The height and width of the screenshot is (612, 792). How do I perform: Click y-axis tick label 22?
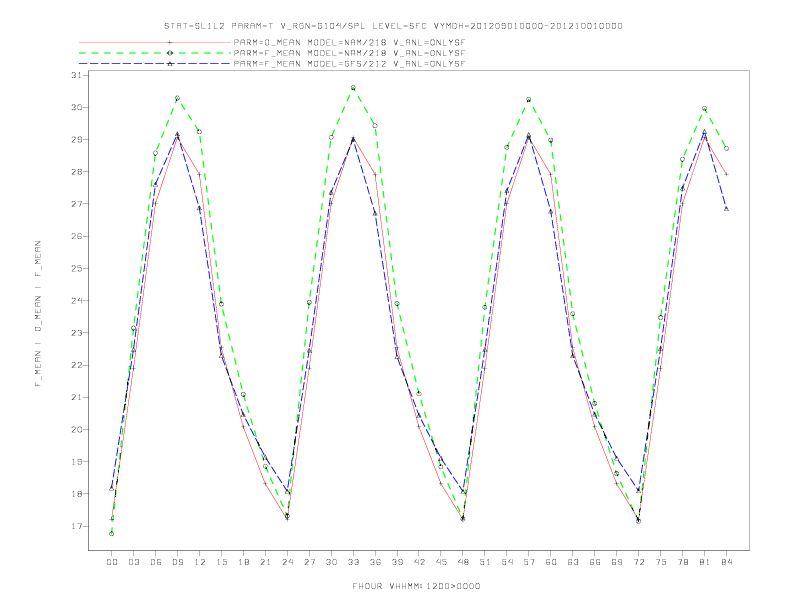[x=76, y=365]
